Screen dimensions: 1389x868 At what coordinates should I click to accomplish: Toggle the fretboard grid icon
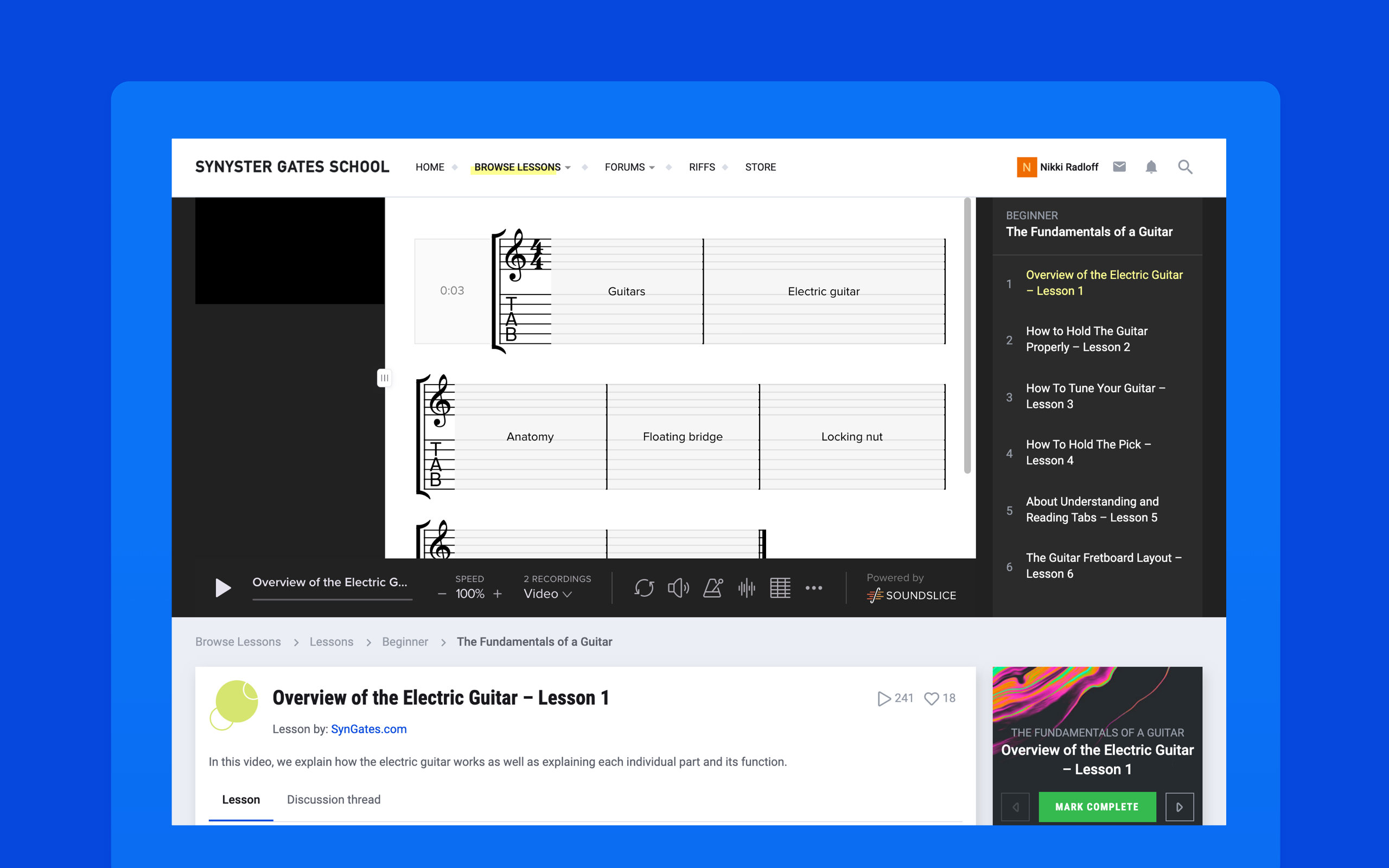pos(780,588)
